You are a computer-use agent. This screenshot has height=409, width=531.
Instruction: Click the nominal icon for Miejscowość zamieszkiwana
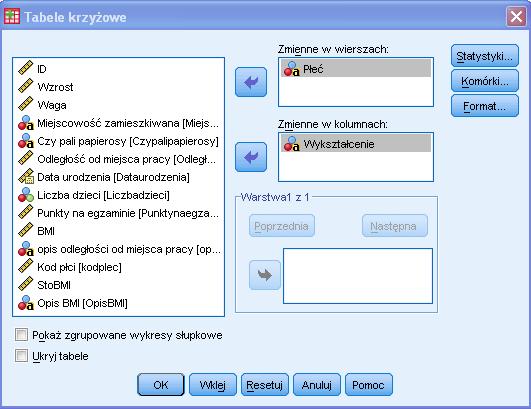pyautogui.click(x=26, y=123)
